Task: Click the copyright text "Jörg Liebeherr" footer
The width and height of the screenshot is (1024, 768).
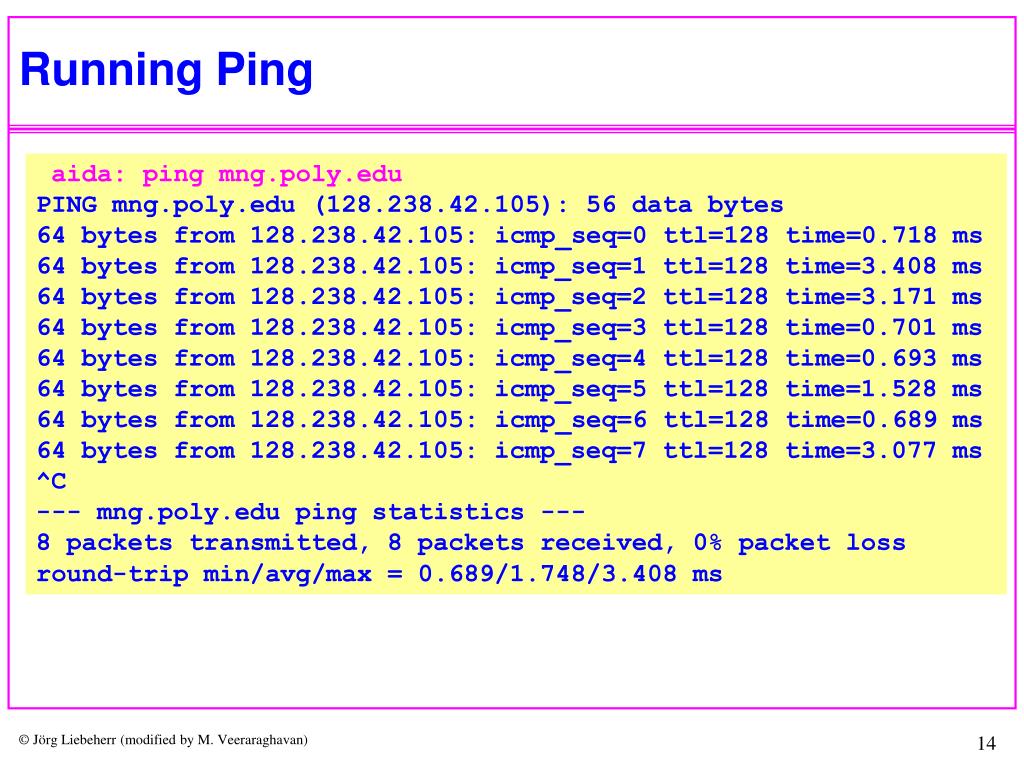Action: [163, 740]
